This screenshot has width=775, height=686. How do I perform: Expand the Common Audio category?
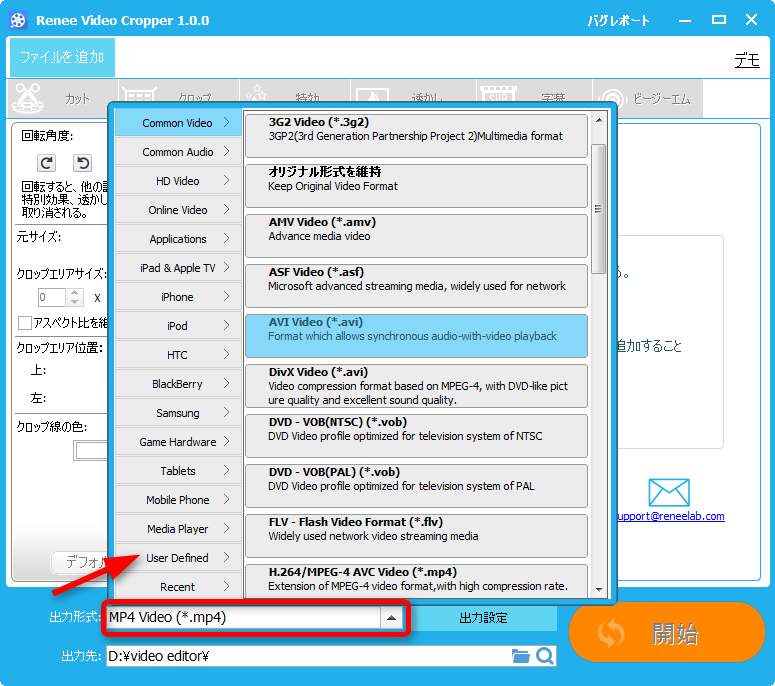tap(178, 152)
